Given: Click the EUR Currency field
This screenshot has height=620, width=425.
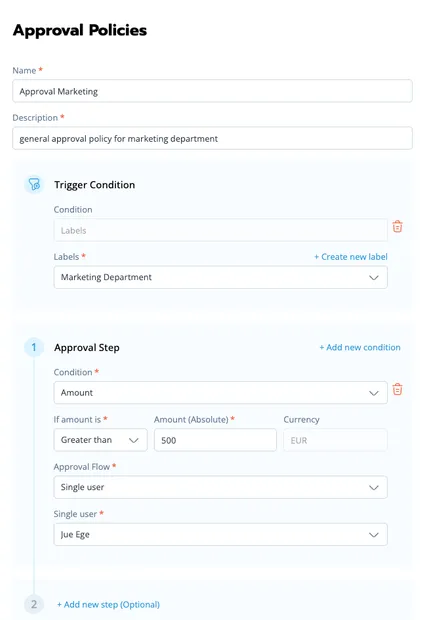Looking at the screenshot, I should point(335,440).
